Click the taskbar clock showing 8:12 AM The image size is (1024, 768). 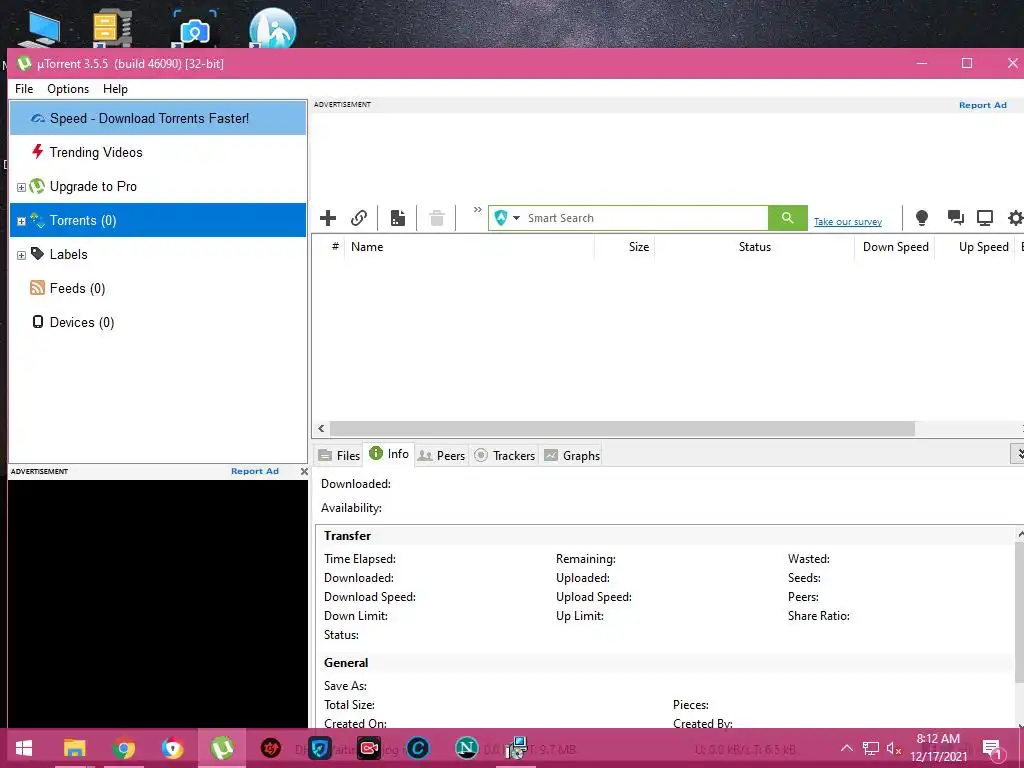coord(938,748)
